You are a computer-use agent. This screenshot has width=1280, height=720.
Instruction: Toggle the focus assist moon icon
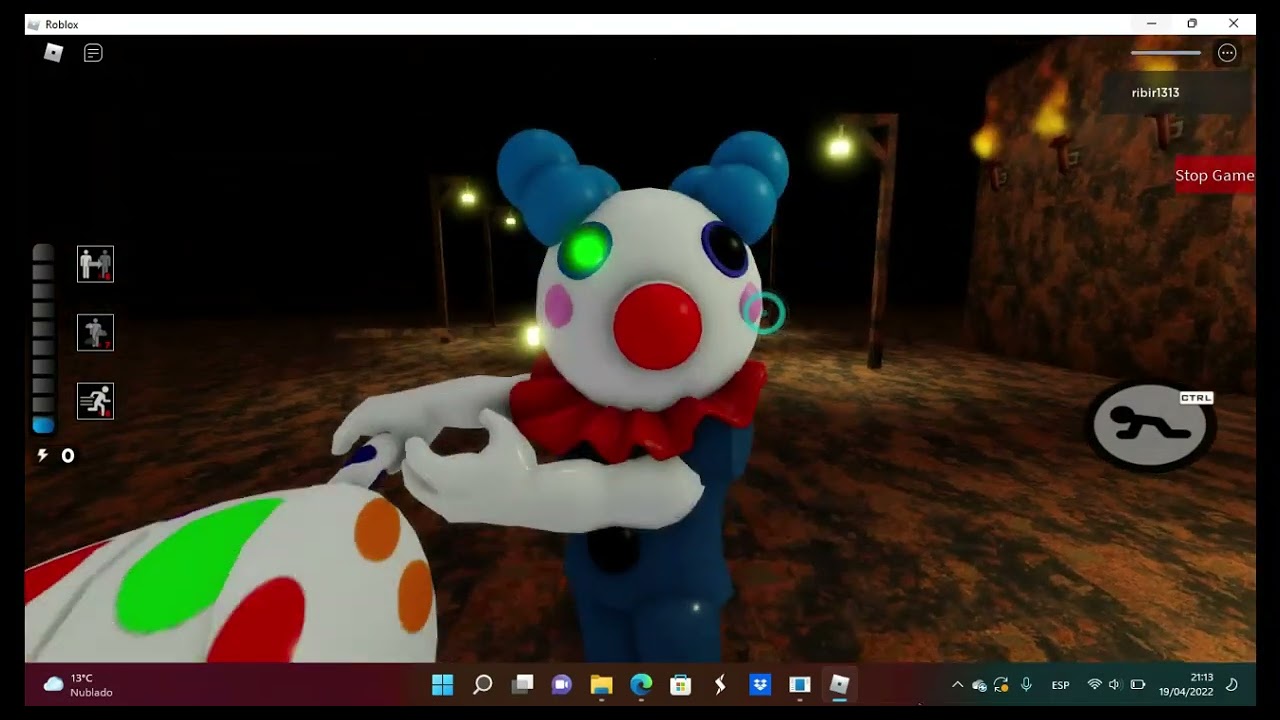click(x=1232, y=685)
